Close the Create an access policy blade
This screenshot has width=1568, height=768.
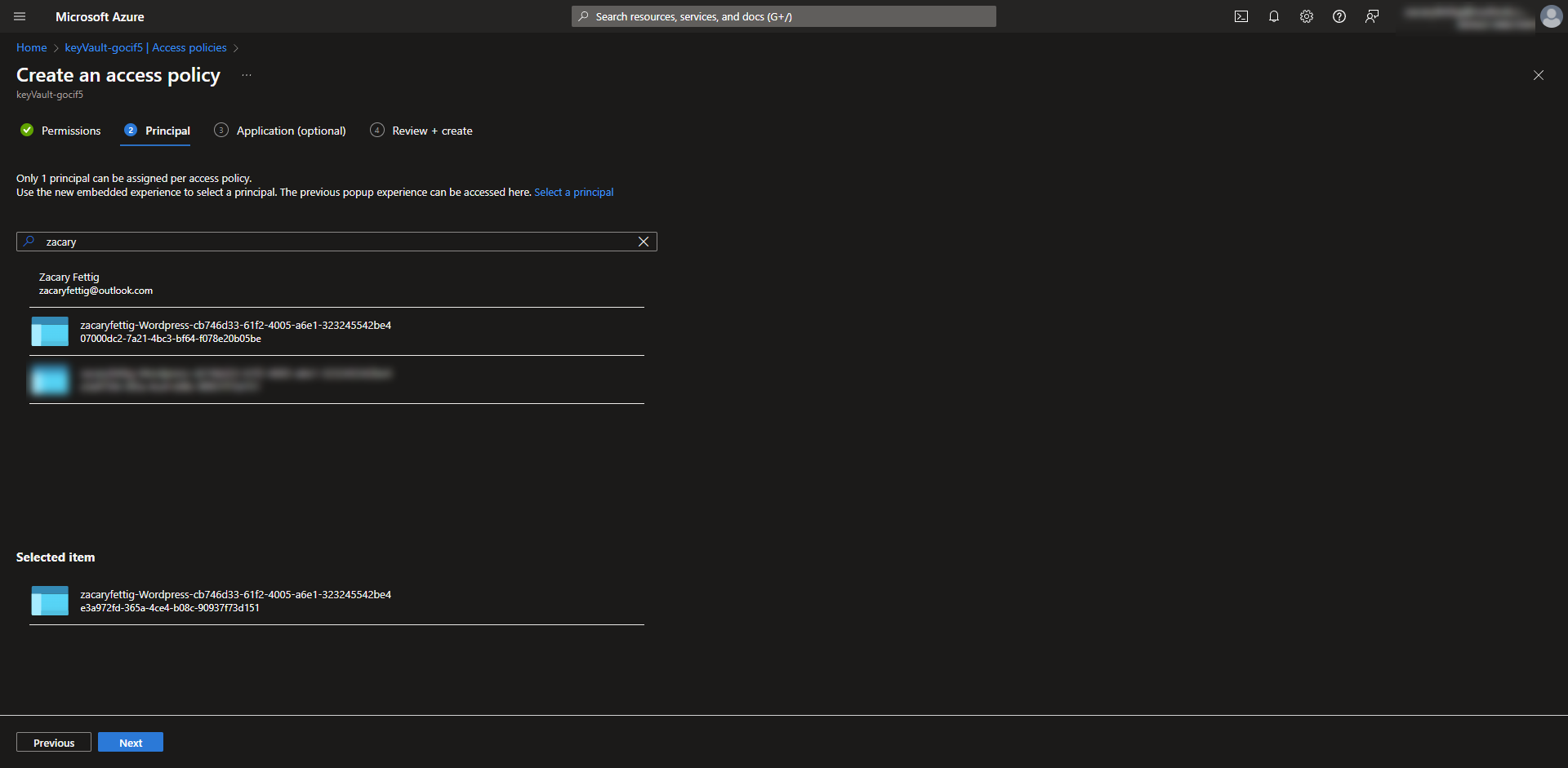[1539, 75]
